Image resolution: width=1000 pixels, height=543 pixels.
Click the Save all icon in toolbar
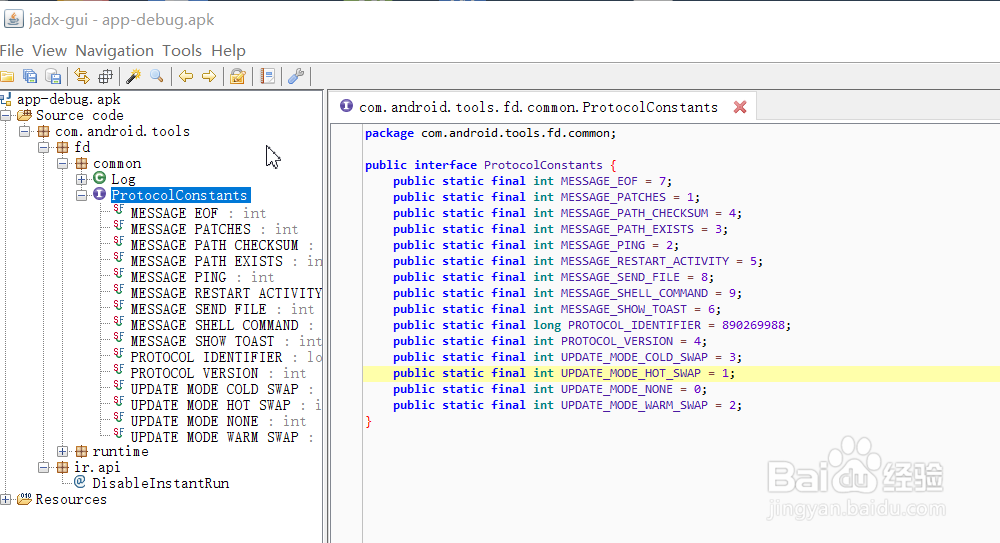30,77
